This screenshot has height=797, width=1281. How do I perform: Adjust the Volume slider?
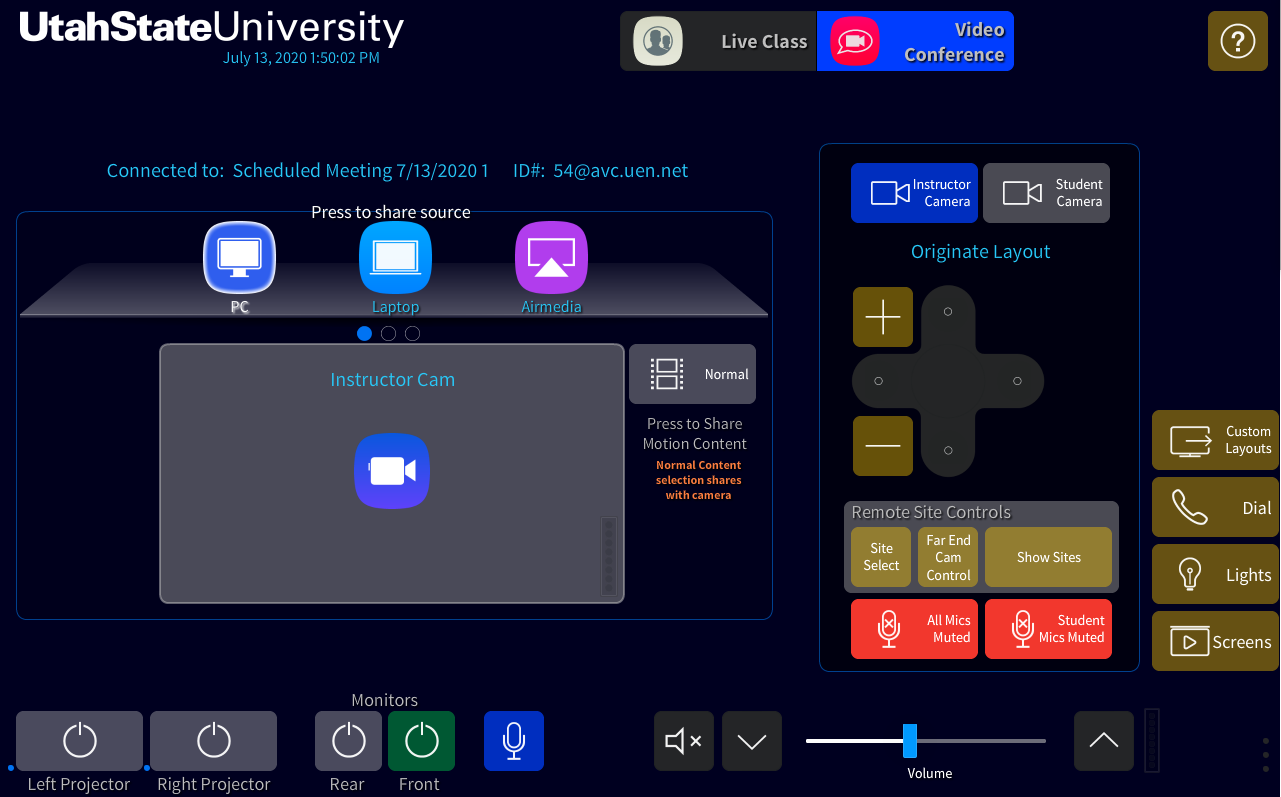(910, 741)
